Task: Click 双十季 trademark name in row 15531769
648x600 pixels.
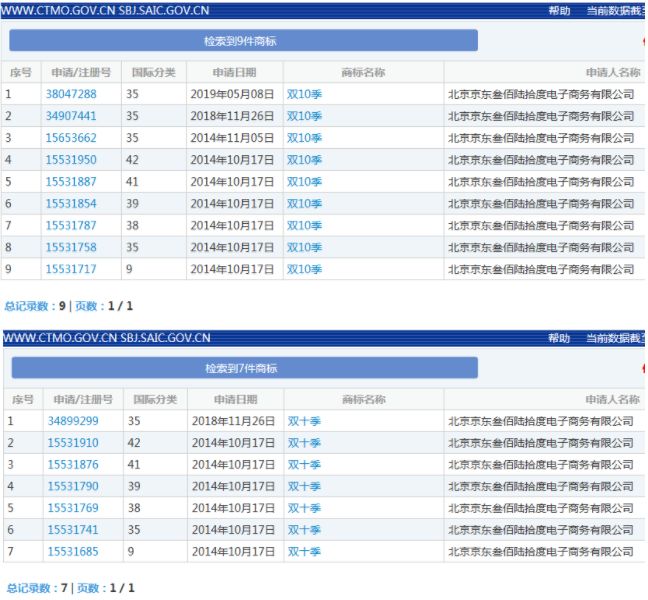Action: coord(304,508)
